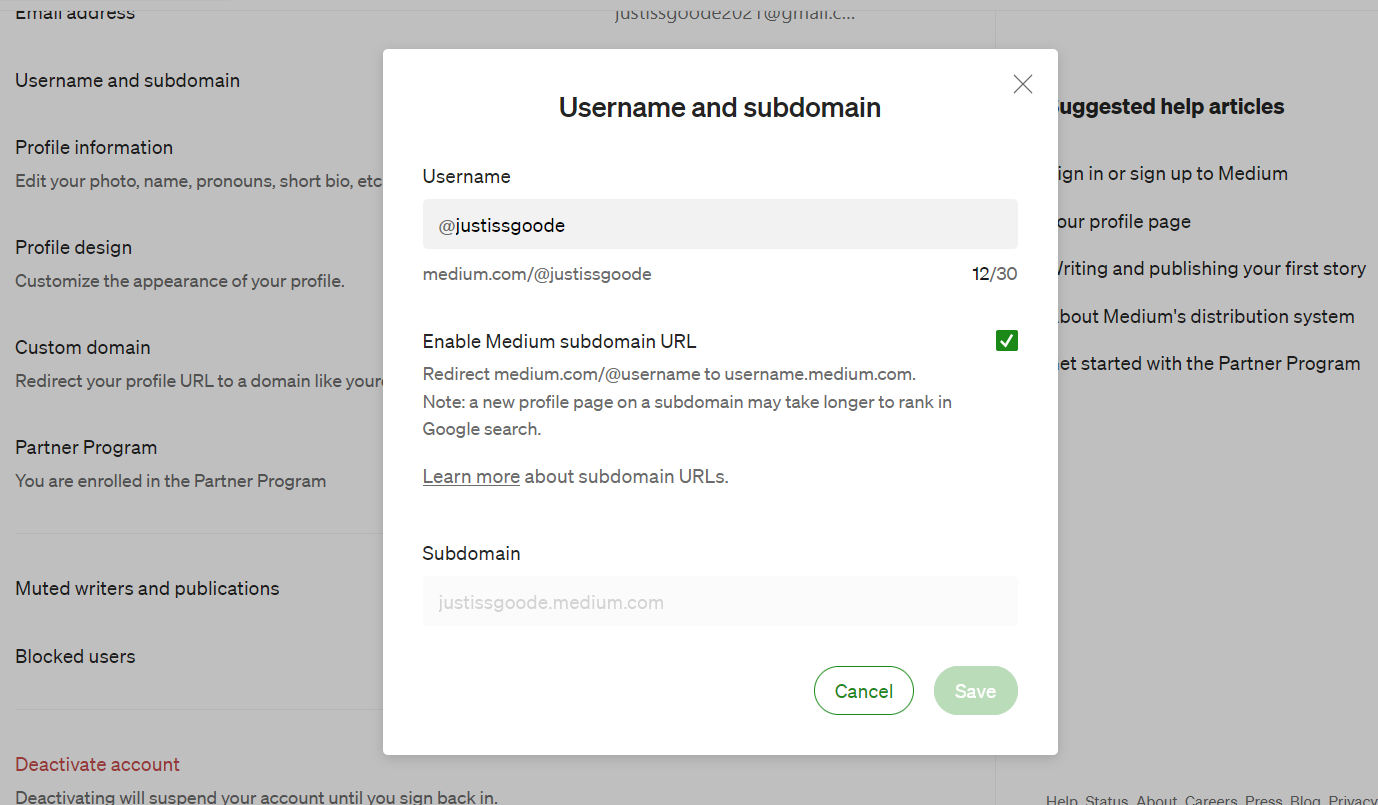The height and width of the screenshot is (805, 1378).
Task: Open Profile design settings
Action: tap(74, 247)
